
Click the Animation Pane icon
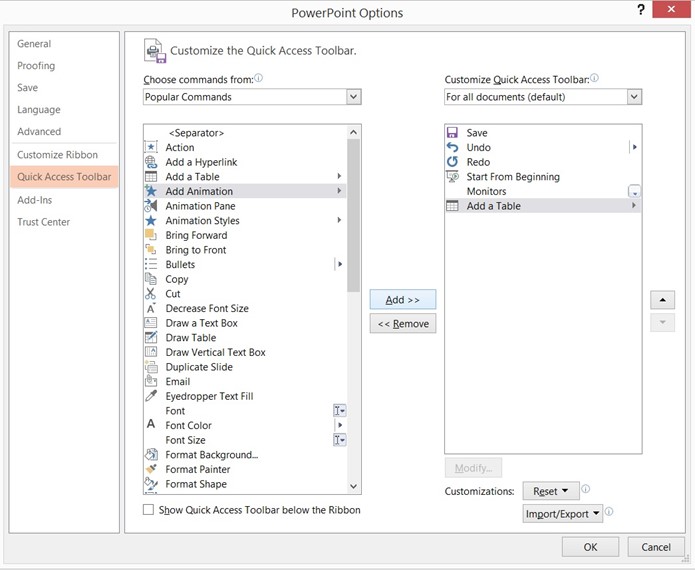click(x=151, y=206)
